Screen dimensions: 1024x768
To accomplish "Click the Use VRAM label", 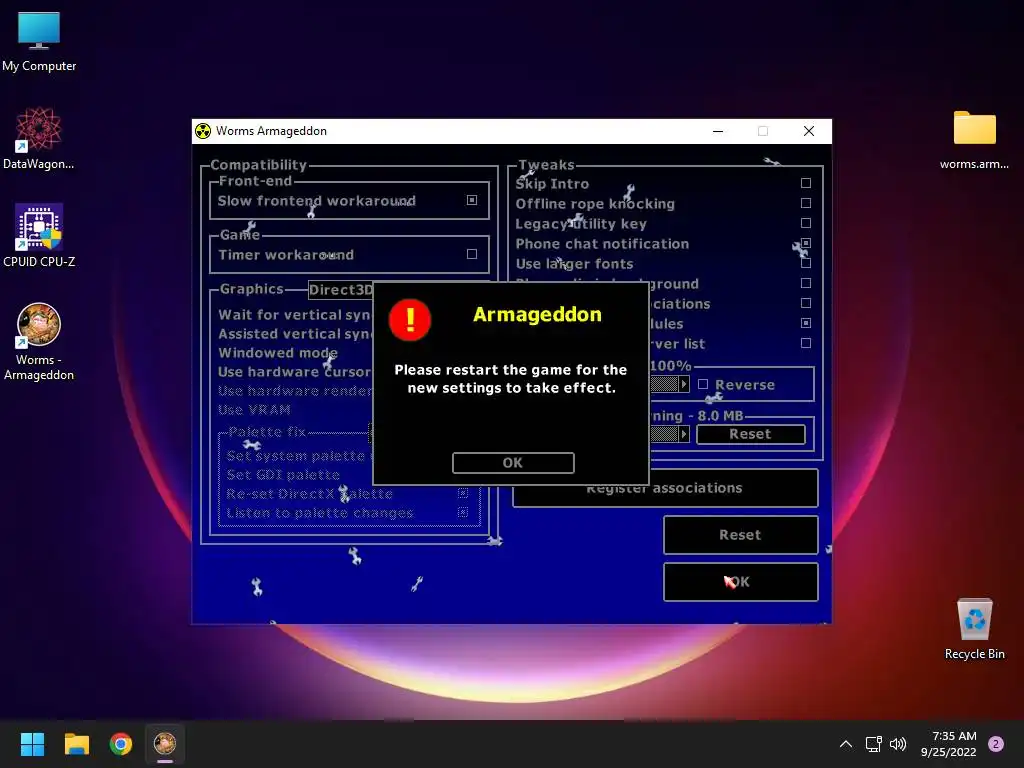I will 254,410.
